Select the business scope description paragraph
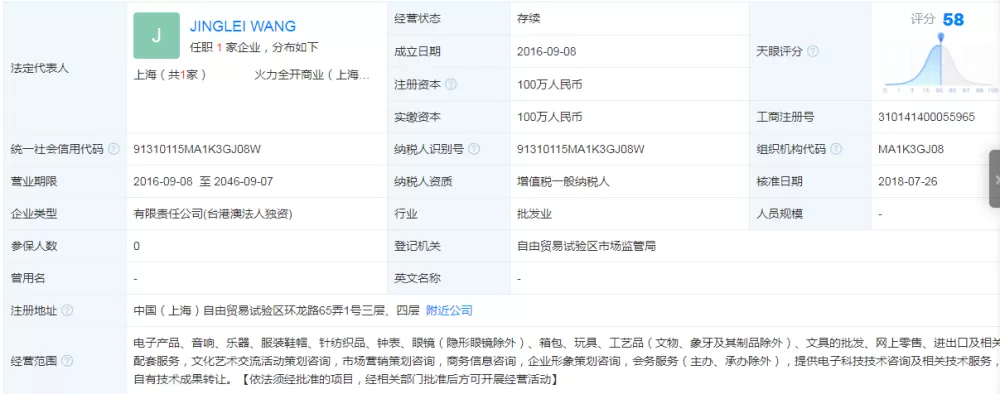This screenshot has width=1000, height=394. (566, 361)
